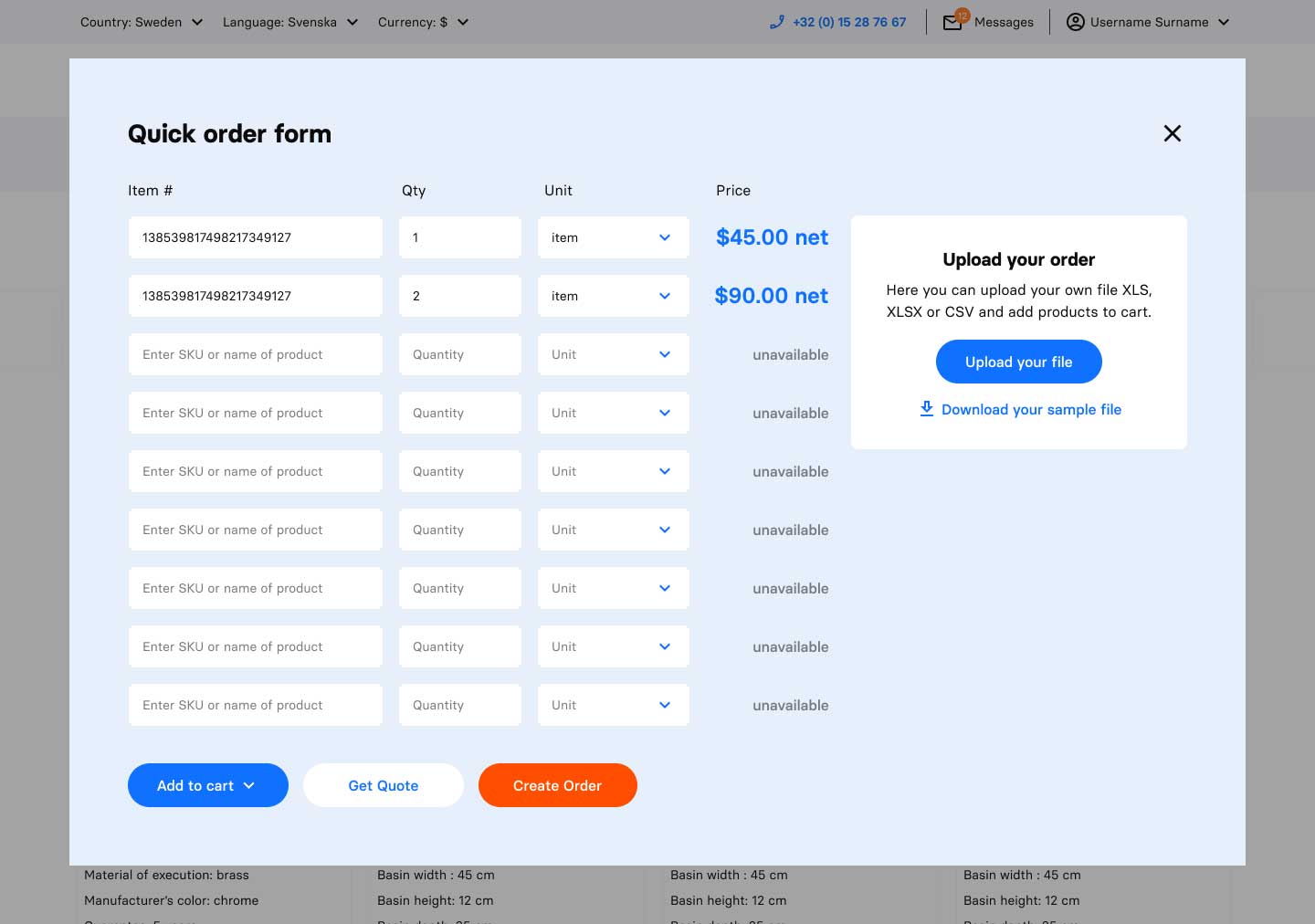
Task: Click the item number field in second row
Action: pyautogui.click(x=256, y=296)
